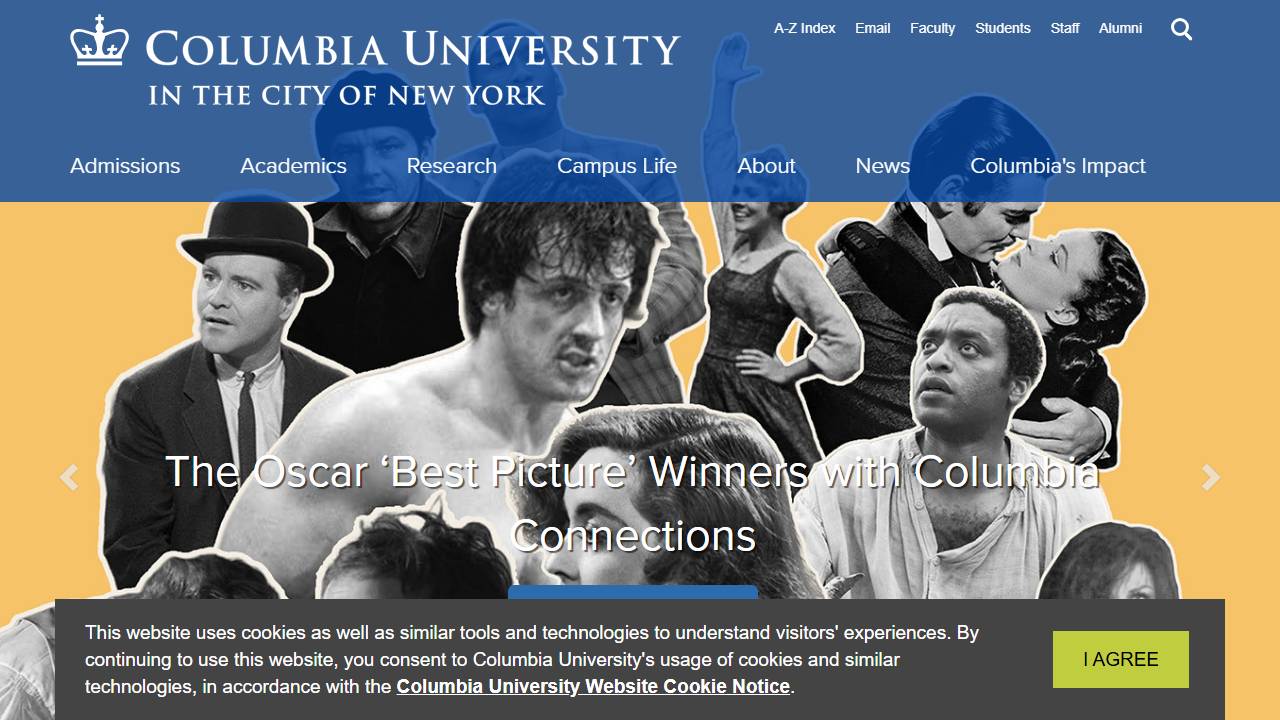1280x720 pixels.
Task: Advance to next carousel slide arrow
Action: pyautogui.click(x=1211, y=478)
